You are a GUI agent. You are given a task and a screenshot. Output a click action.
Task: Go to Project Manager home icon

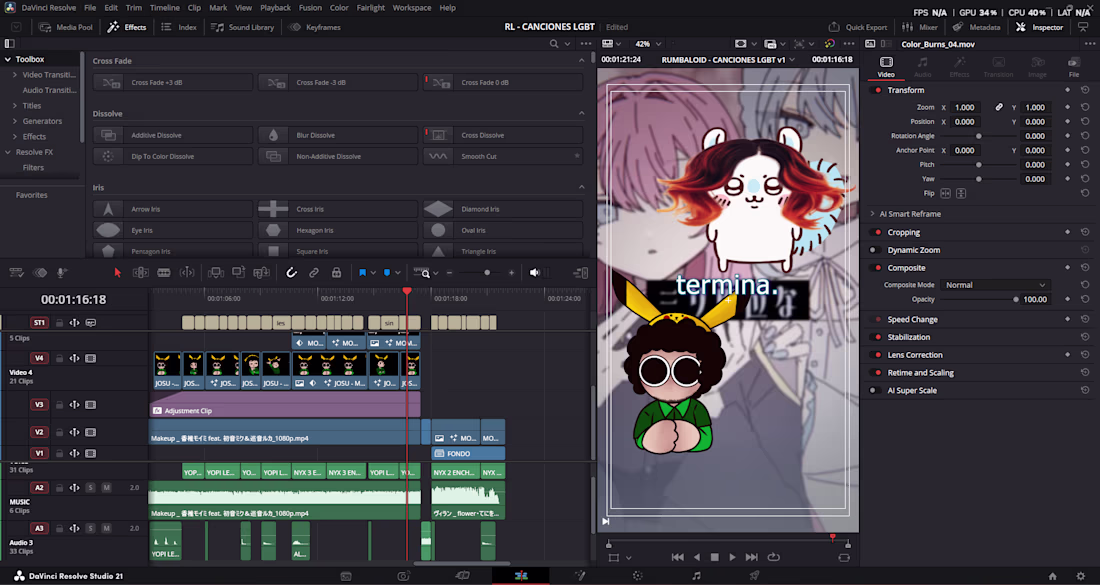point(1052,577)
